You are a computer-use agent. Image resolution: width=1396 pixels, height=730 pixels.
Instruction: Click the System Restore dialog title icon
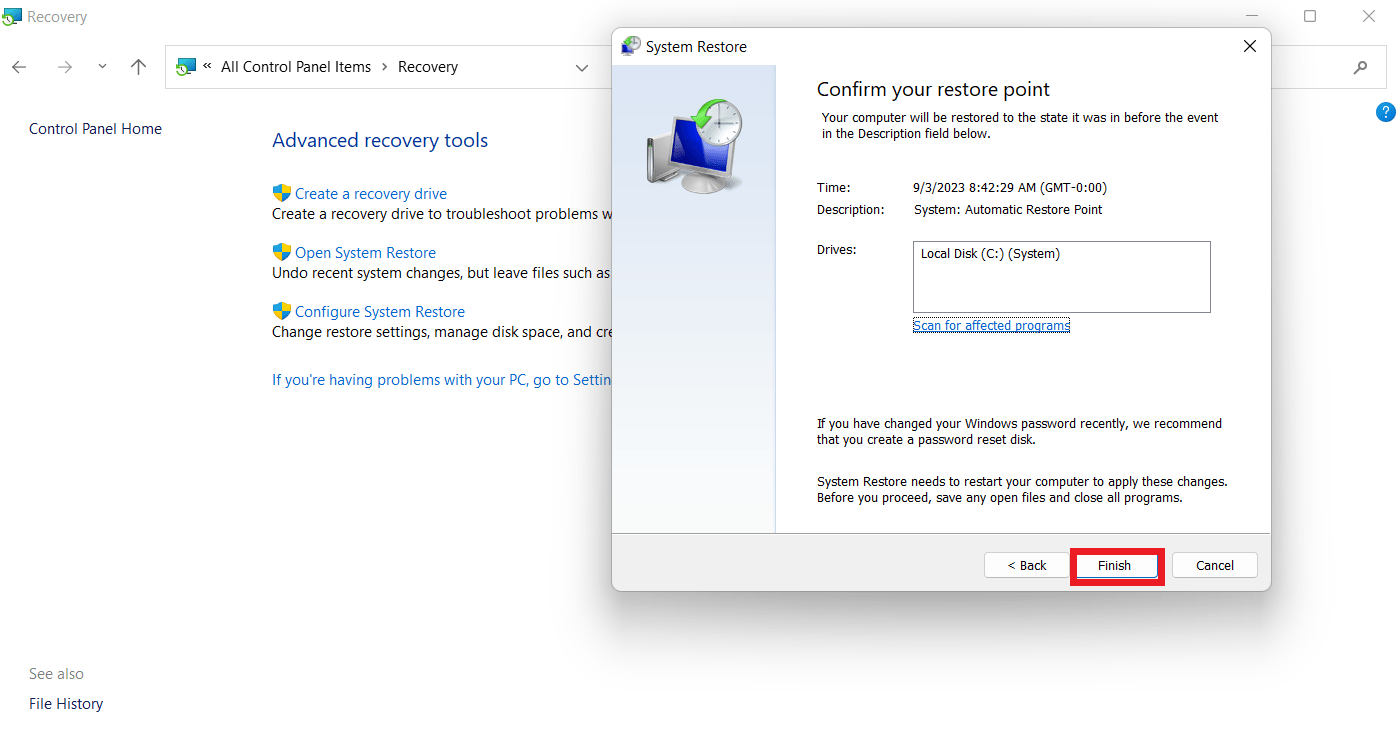point(631,46)
